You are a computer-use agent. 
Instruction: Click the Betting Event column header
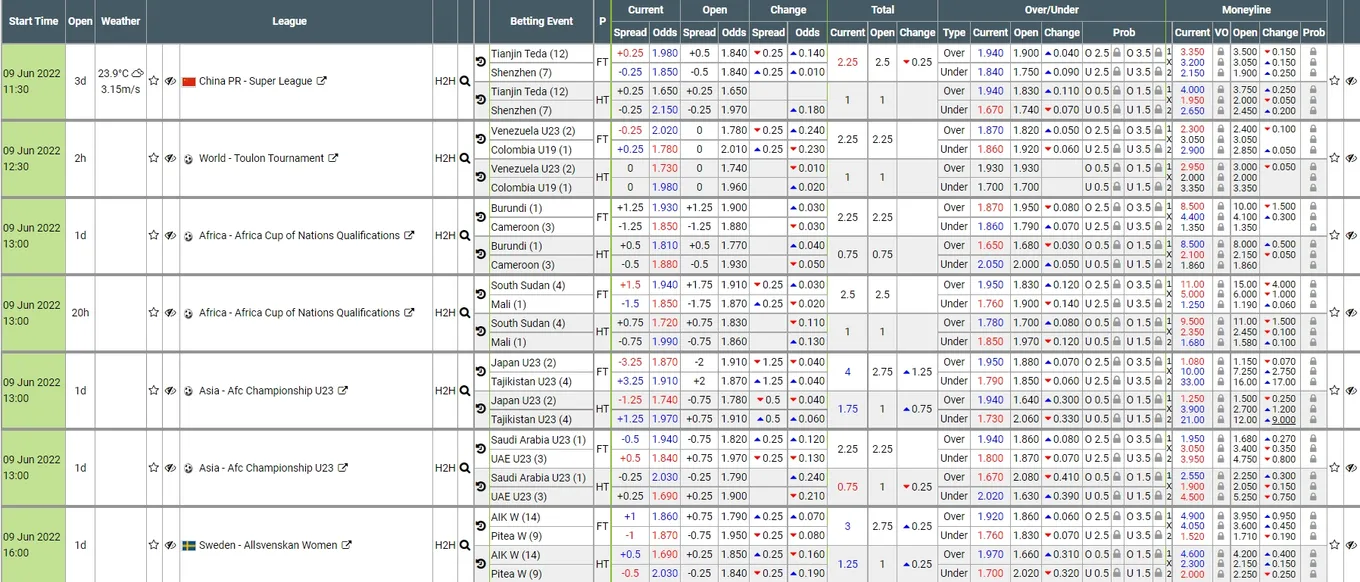tap(541, 21)
